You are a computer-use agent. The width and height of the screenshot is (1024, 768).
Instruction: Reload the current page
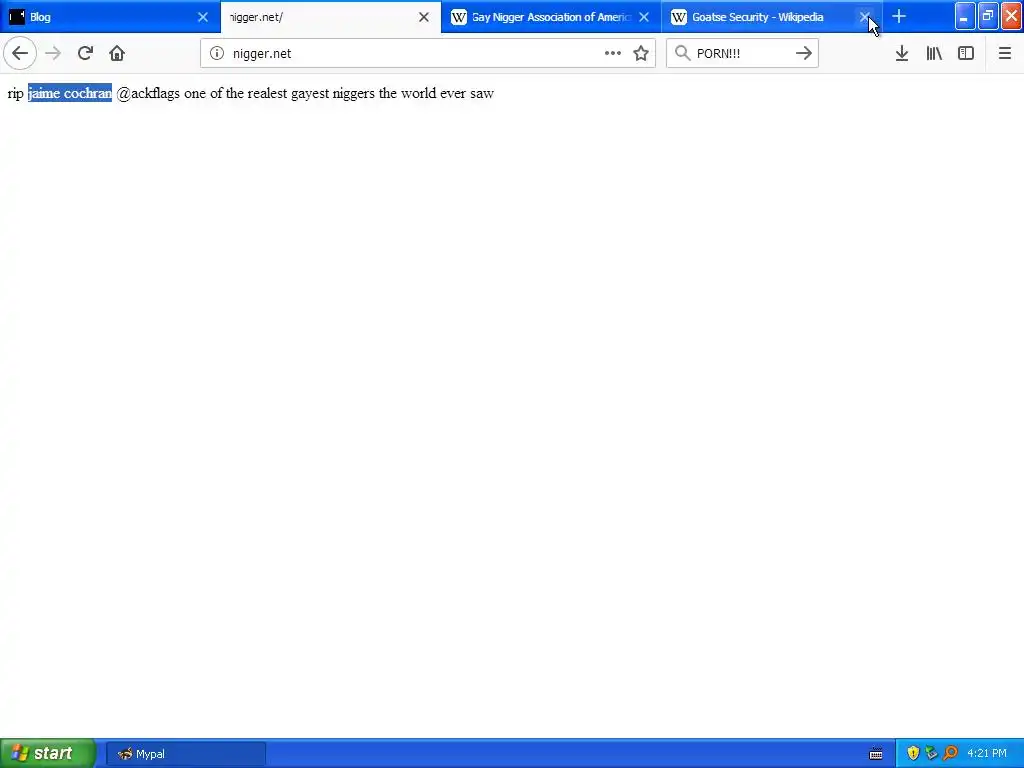pos(85,53)
